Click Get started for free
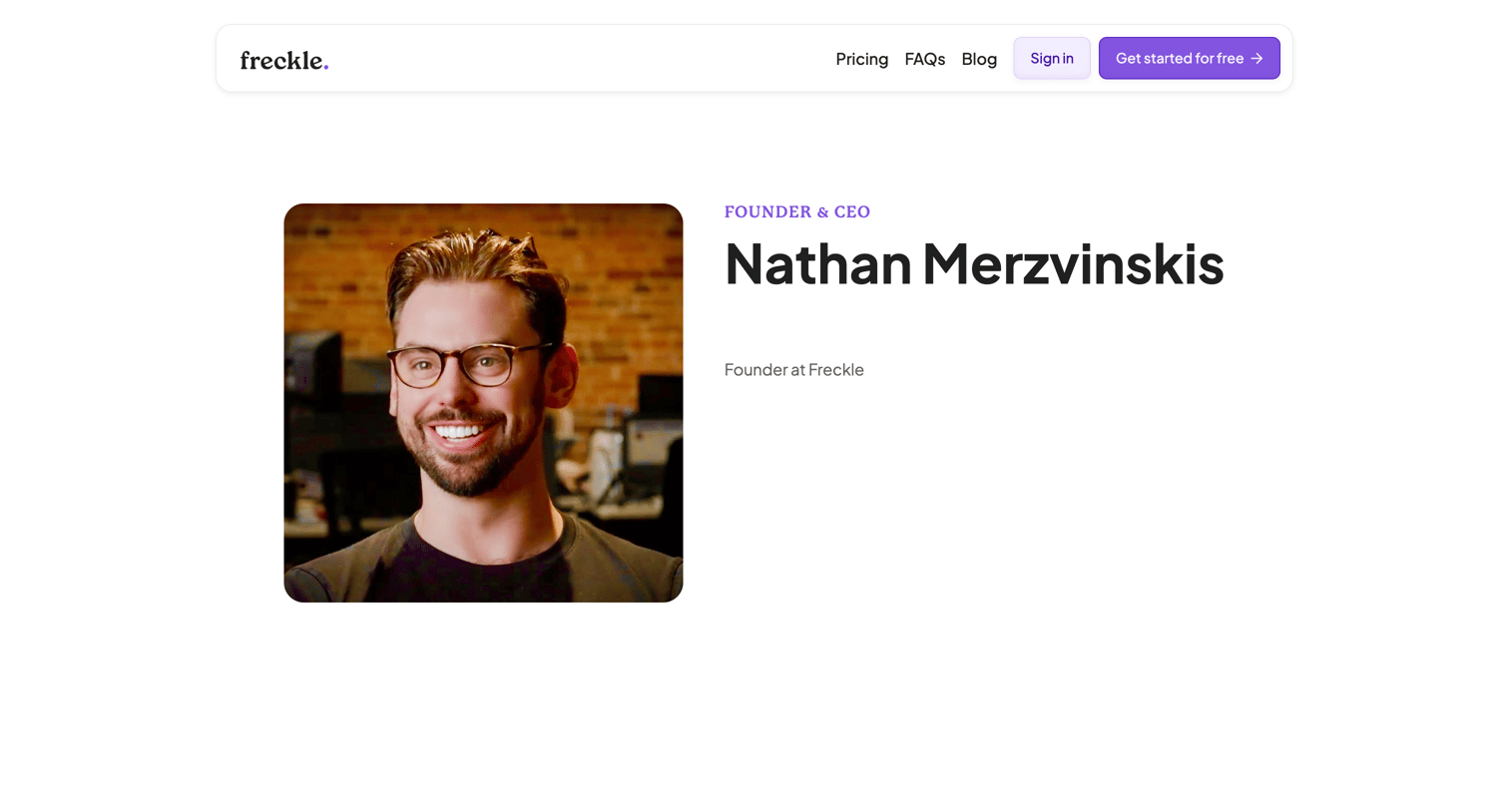The image size is (1509, 812). click(x=1190, y=58)
